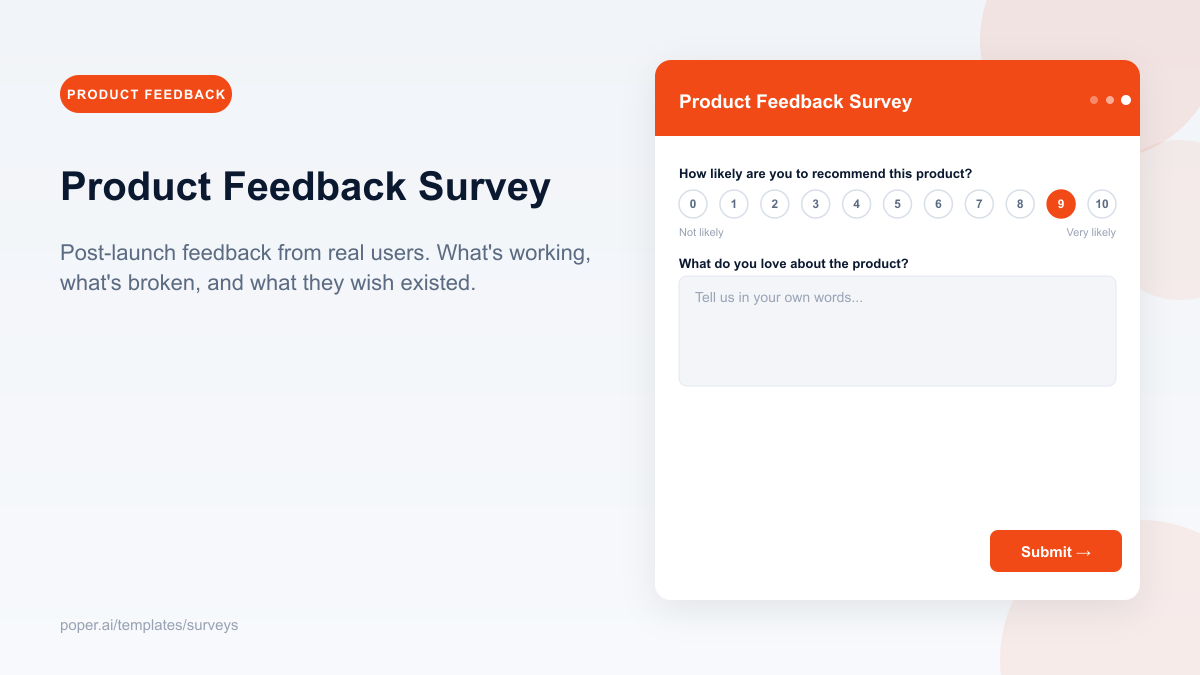The height and width of the screenshot is (675, 1200).
Task: Submit the feedback survey
Action: point(1055,551)
